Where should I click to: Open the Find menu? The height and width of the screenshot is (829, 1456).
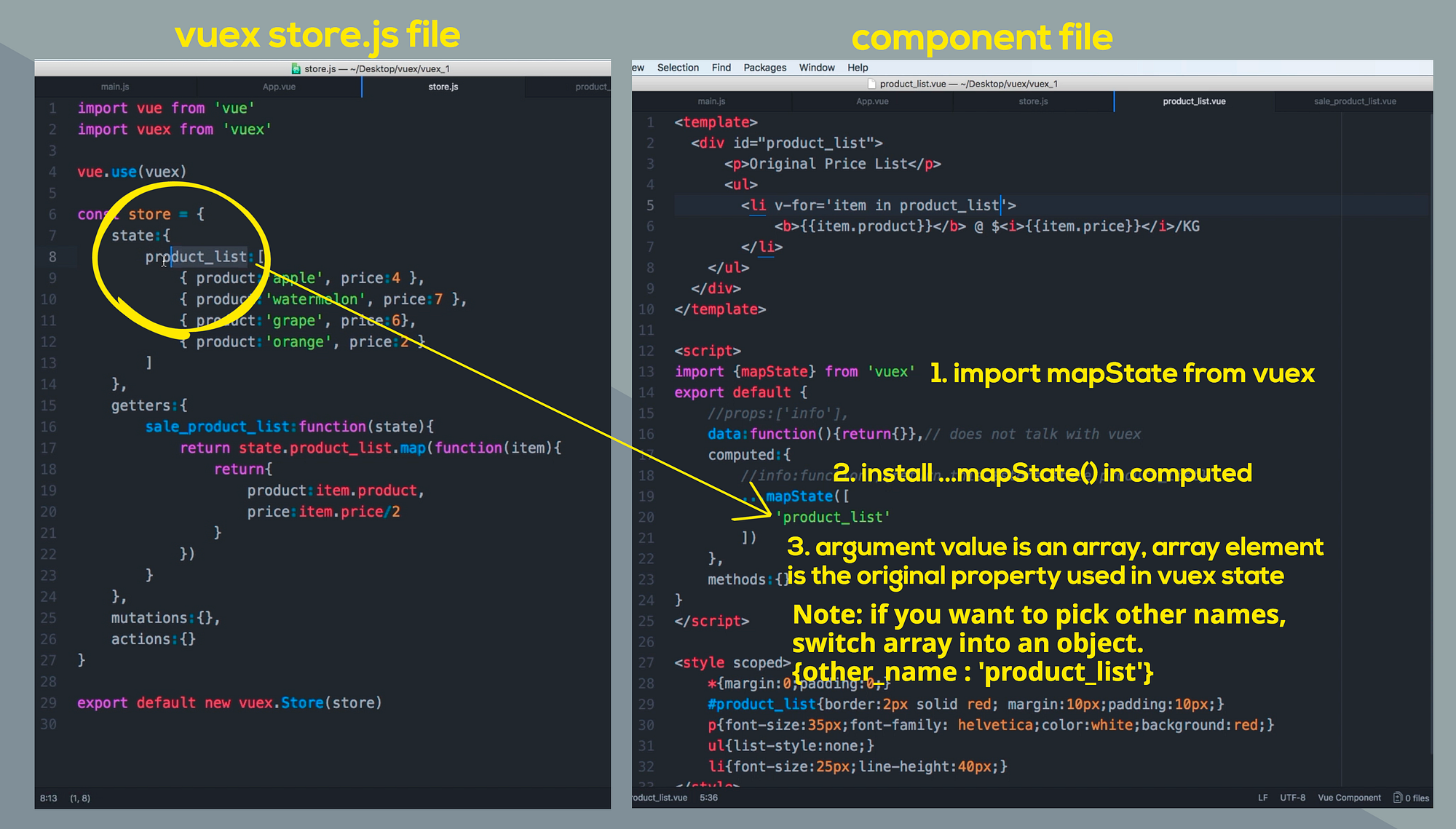[x=721, y=68]
